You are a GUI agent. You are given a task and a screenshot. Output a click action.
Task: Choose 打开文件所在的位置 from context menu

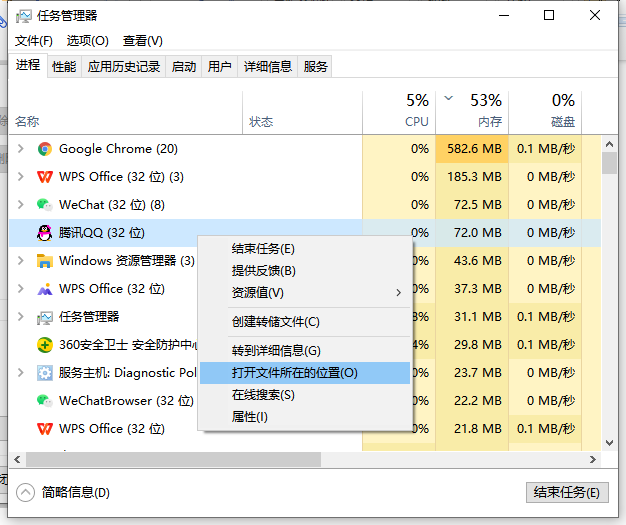294,373
